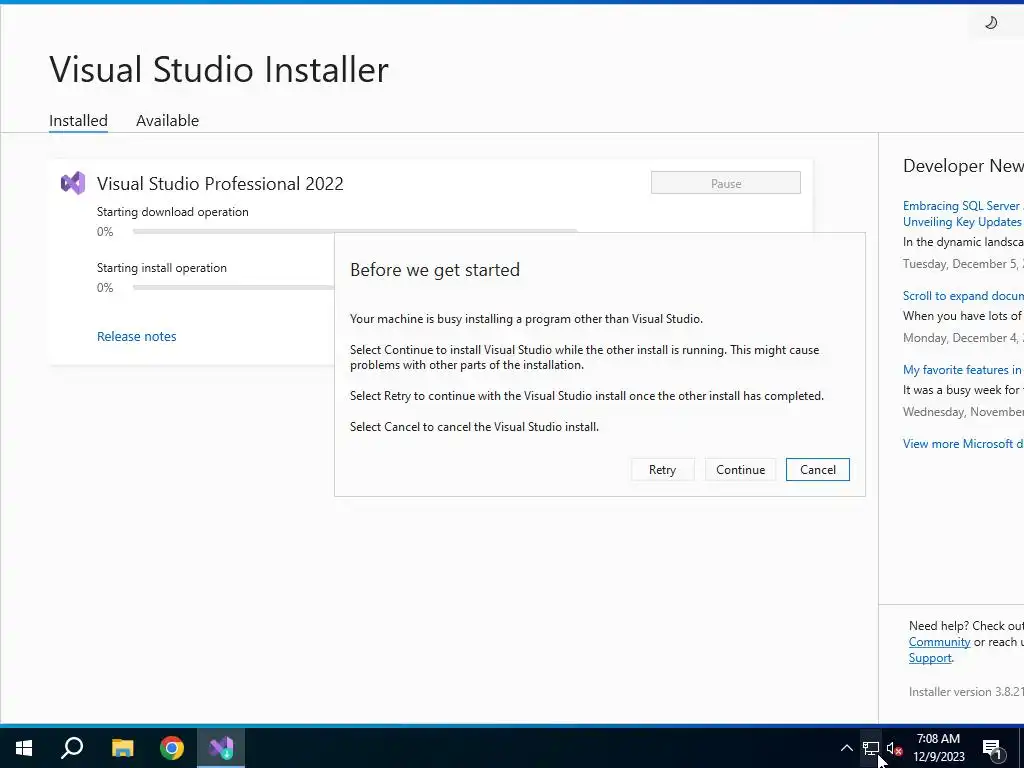The height and width of the screenshot is (768, 1024).
Task: Show hidden system tray icons
Action: click(x=846, y=748)
